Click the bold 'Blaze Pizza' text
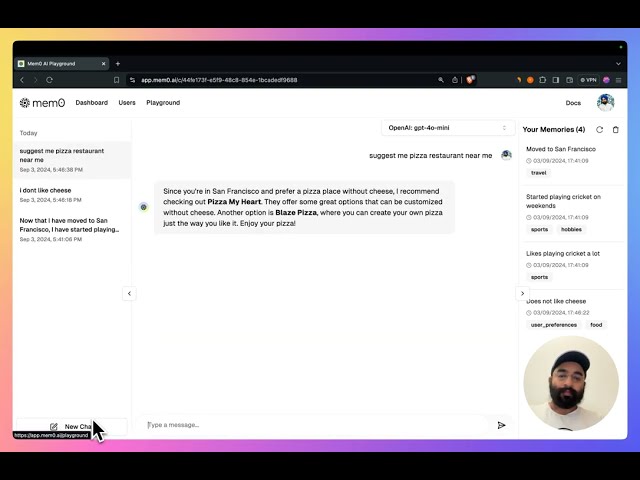The width and height of the screenshot is (640, 480). [296, 212]
